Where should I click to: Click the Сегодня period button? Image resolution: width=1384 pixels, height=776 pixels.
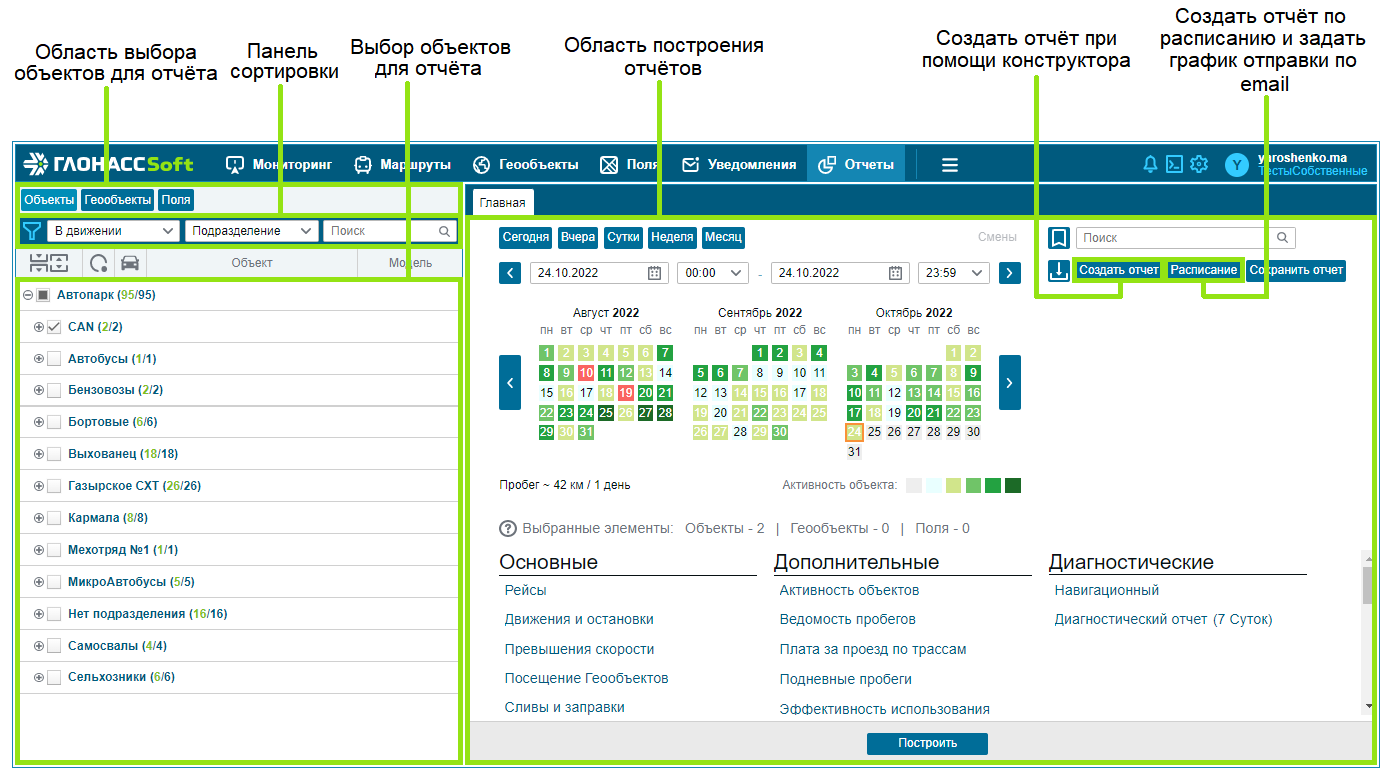(x=525, y=238)
